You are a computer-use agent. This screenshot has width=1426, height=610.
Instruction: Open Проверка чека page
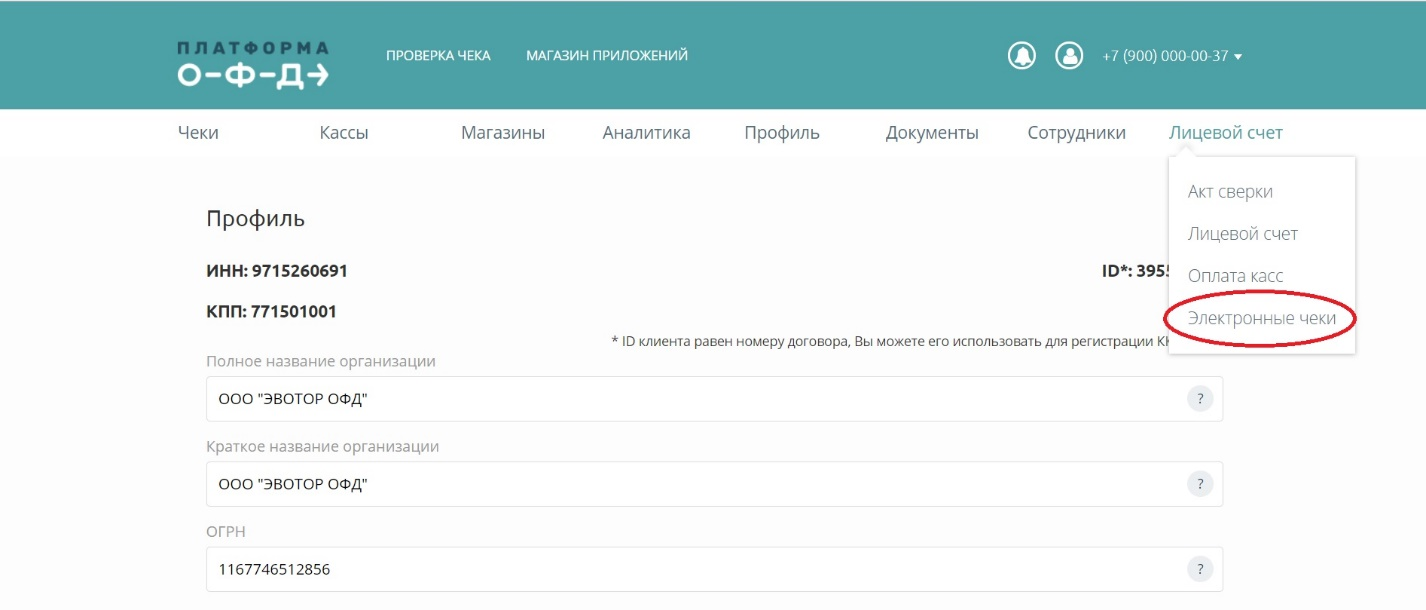tap(438, 56)
